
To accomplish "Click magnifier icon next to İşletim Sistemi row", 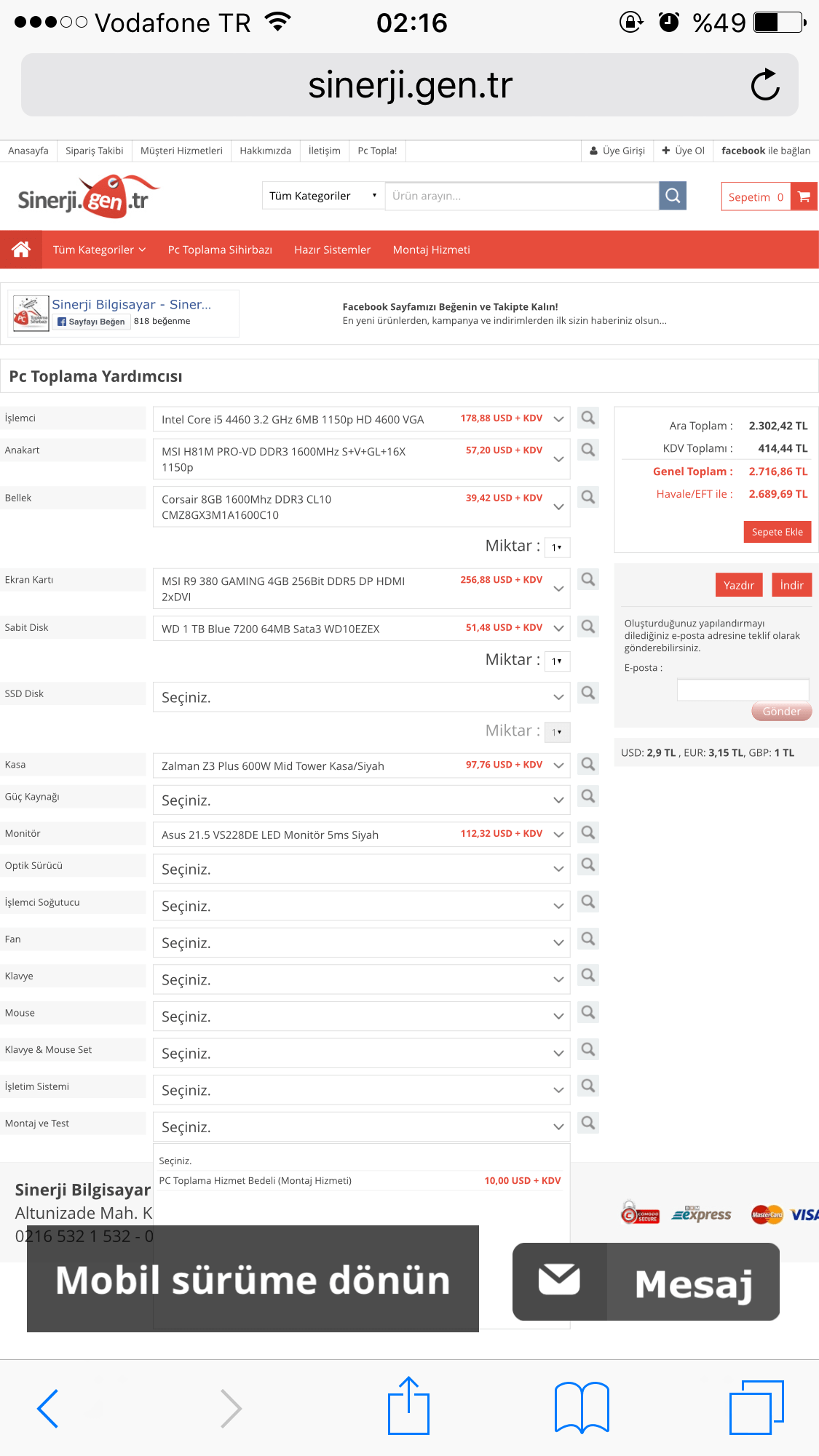I will (x=588, y=1086).
